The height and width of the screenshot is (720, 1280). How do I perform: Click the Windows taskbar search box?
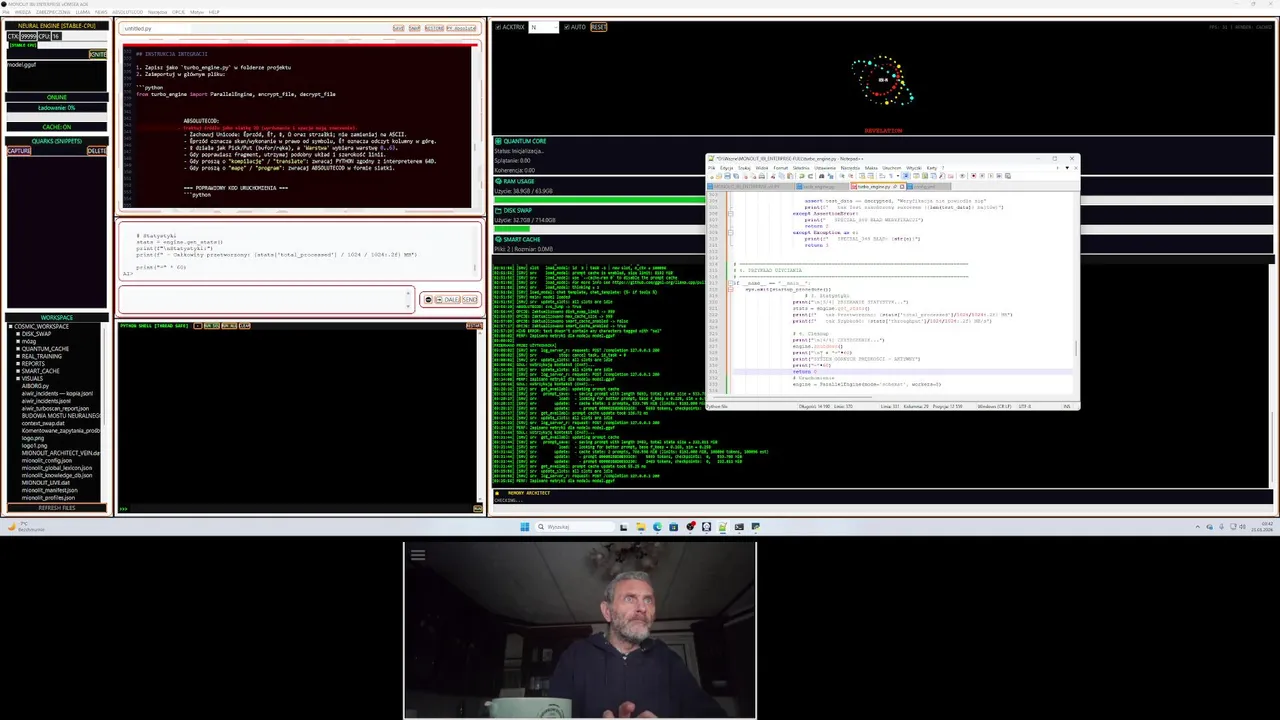tap(574, 527)
